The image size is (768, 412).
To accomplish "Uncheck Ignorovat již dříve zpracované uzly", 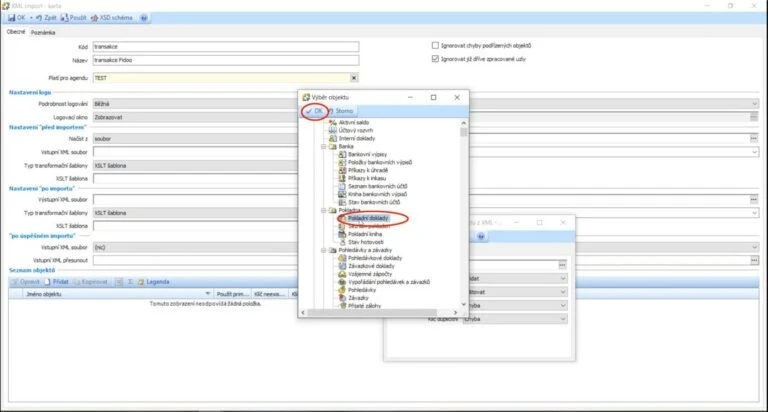I will [x=435, y=59].
